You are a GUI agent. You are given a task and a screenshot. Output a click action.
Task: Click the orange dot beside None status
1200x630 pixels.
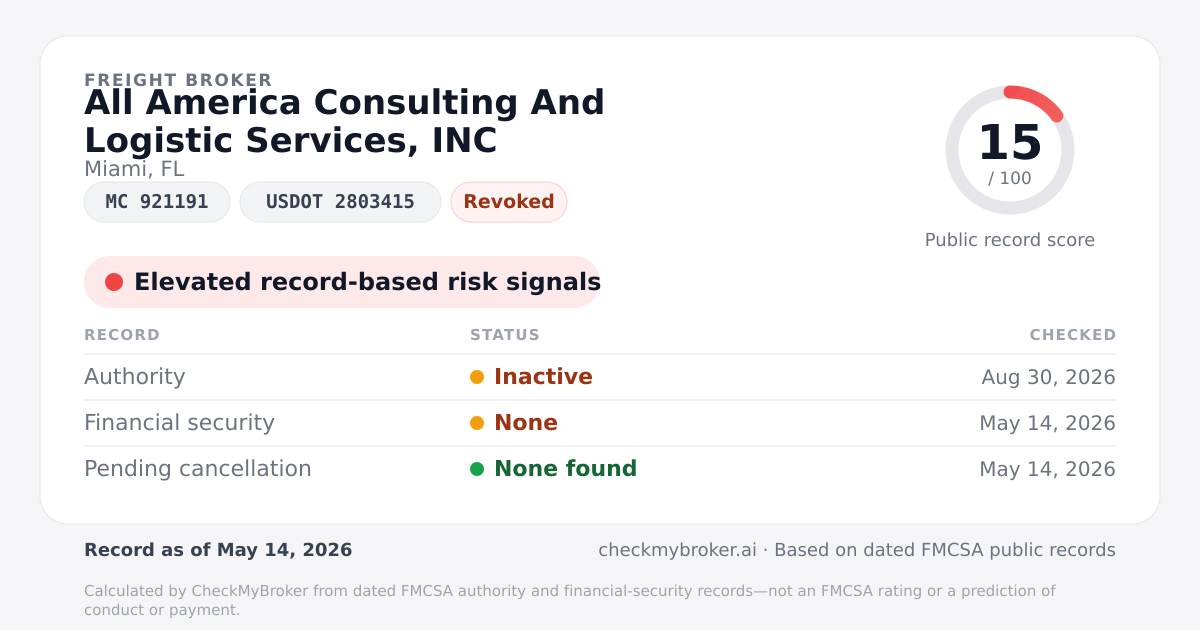click(x=477, y=423)
